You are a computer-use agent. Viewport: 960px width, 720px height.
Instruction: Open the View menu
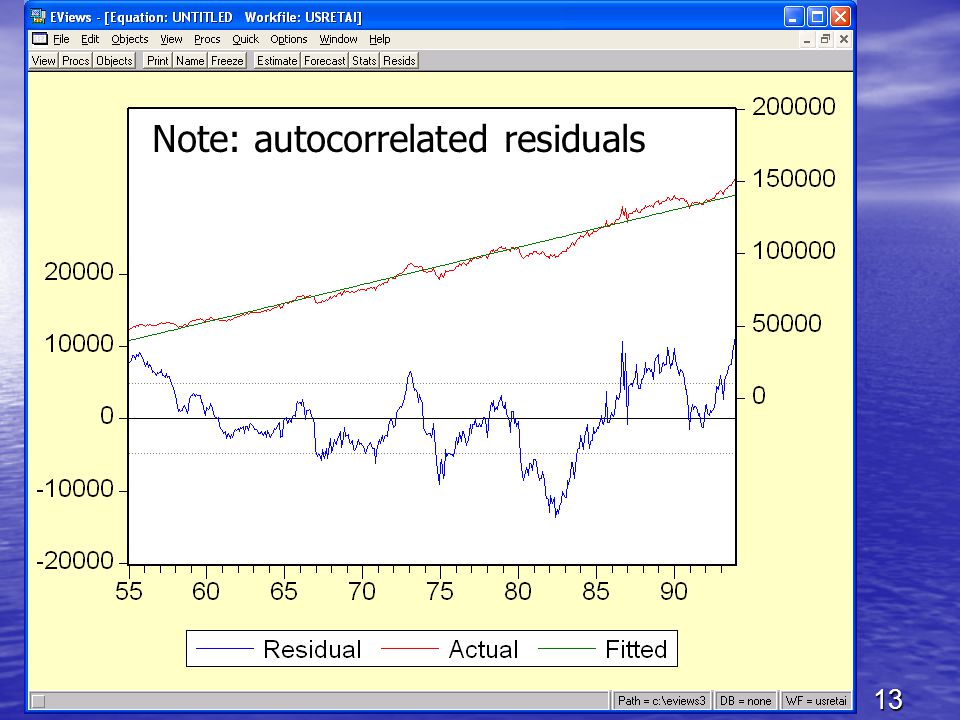coord(171,39)
